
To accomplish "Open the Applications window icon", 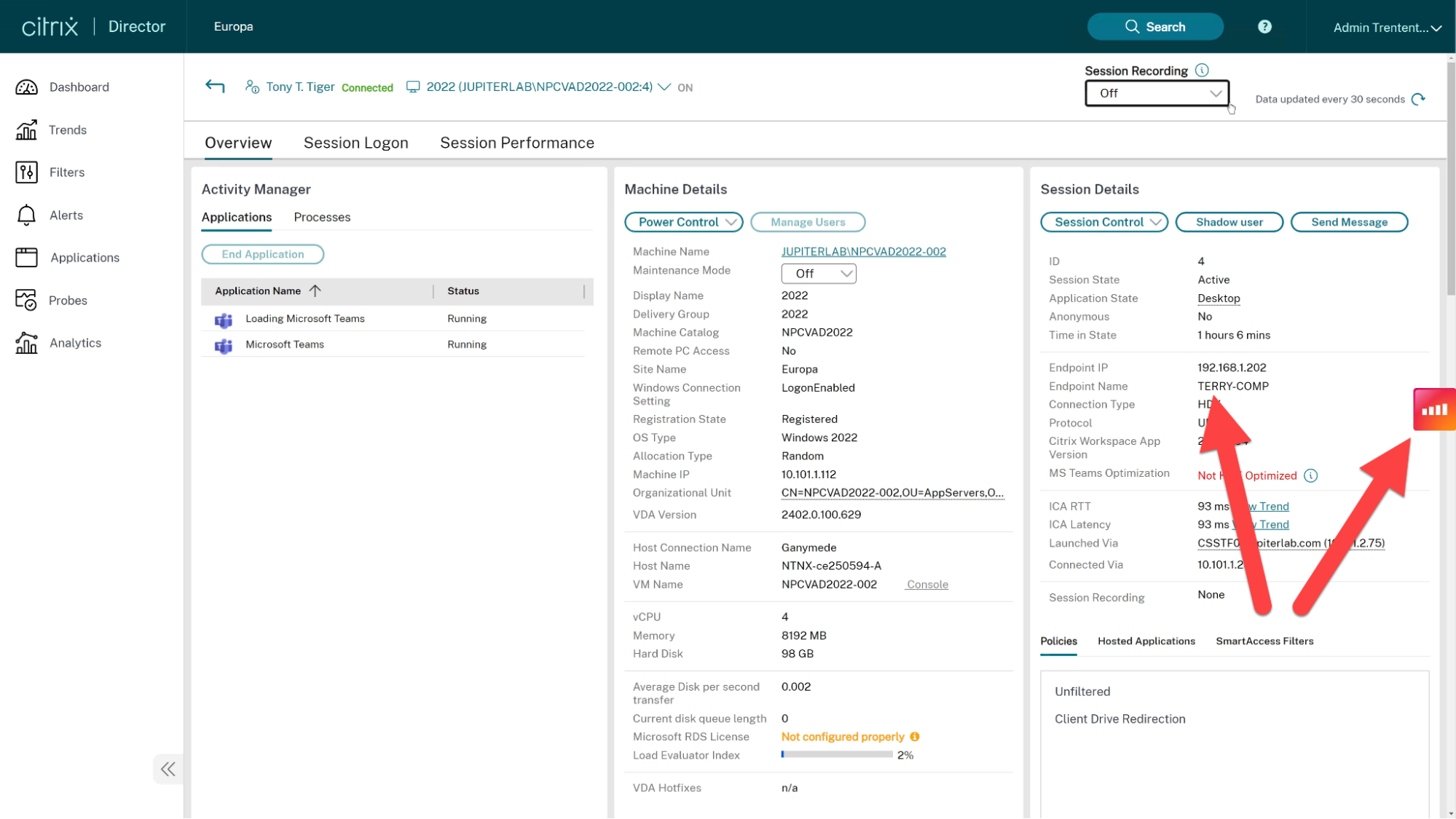I will [x=27, y=258].
